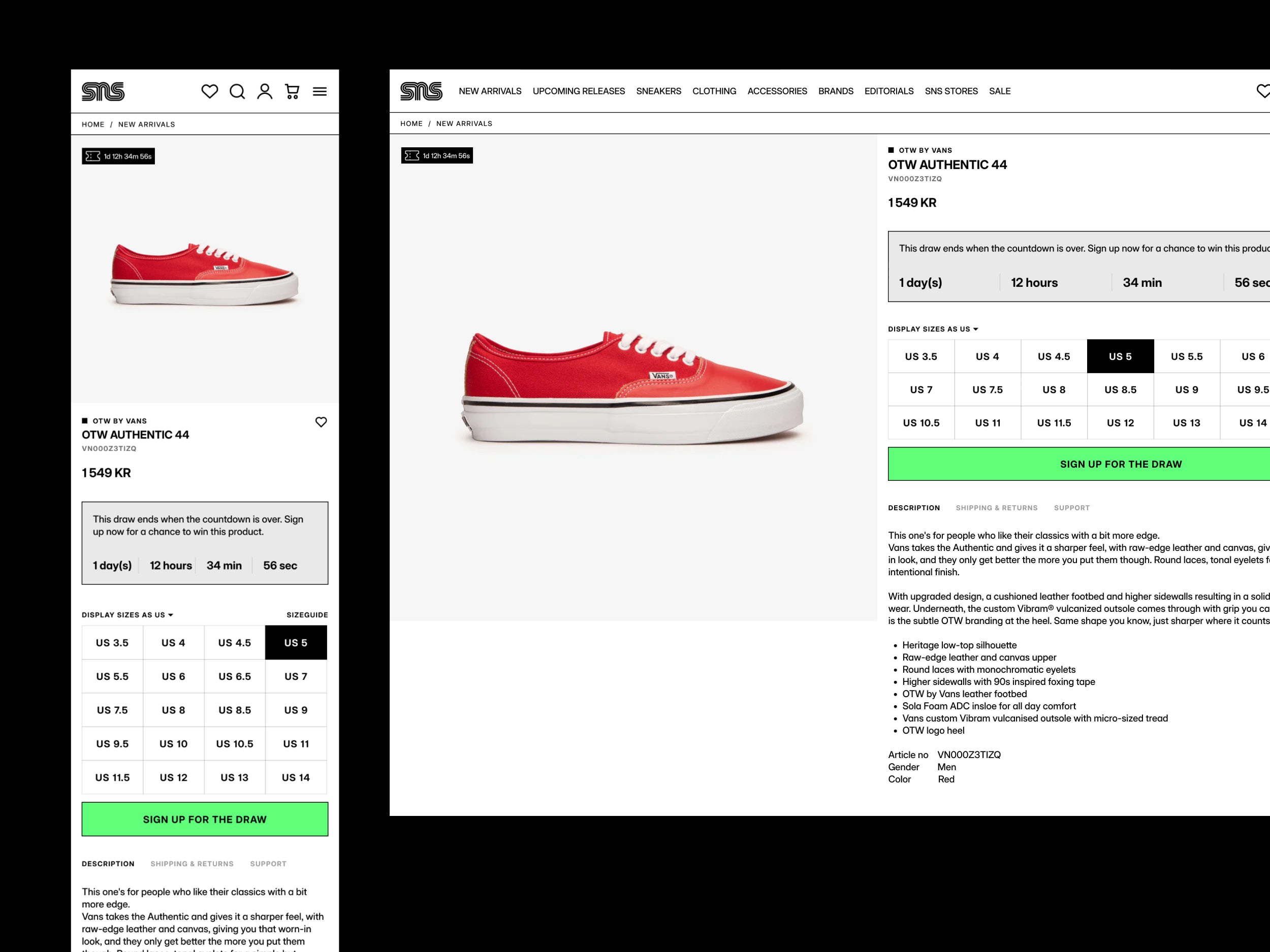Image resolution: width=1270 pixels, height=952 pixels.
Task: Go to Home breadcrumb in desktop view
Action: point(411,123)
